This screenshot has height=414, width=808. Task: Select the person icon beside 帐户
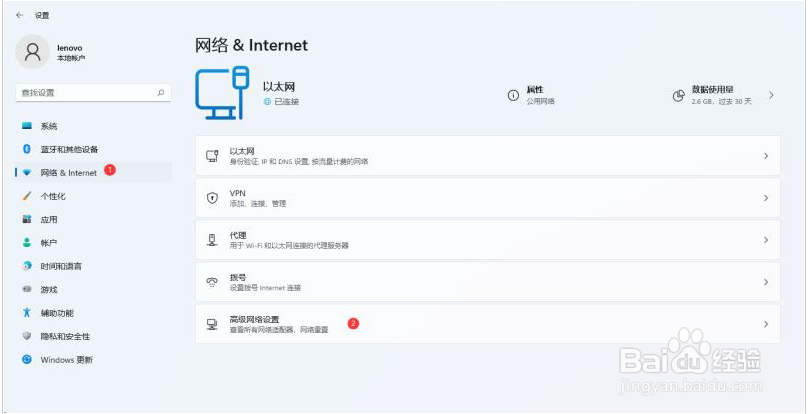click(x=27, y=242)
